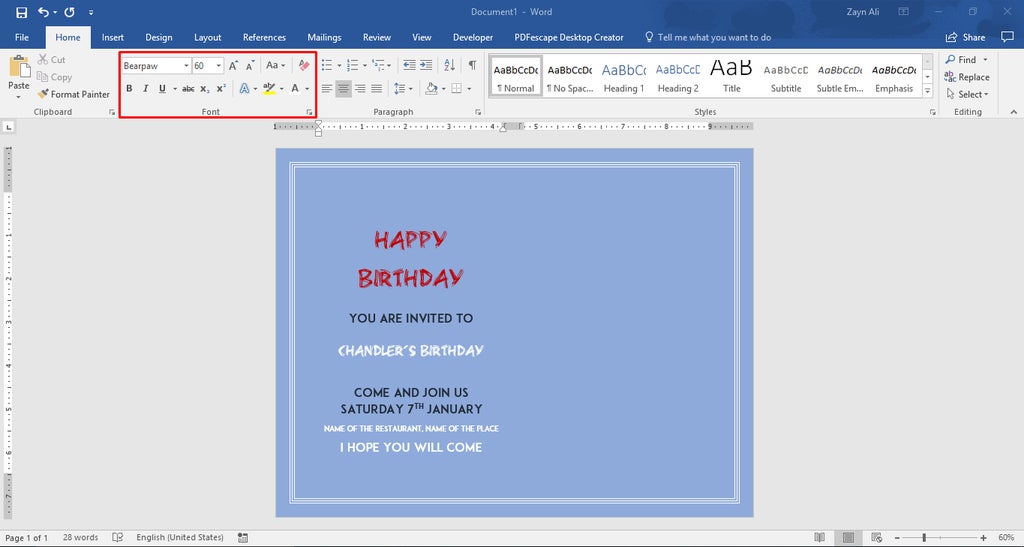1024x547 pixels.
Task: Switch to Layout tab
Action: point(208,37)
